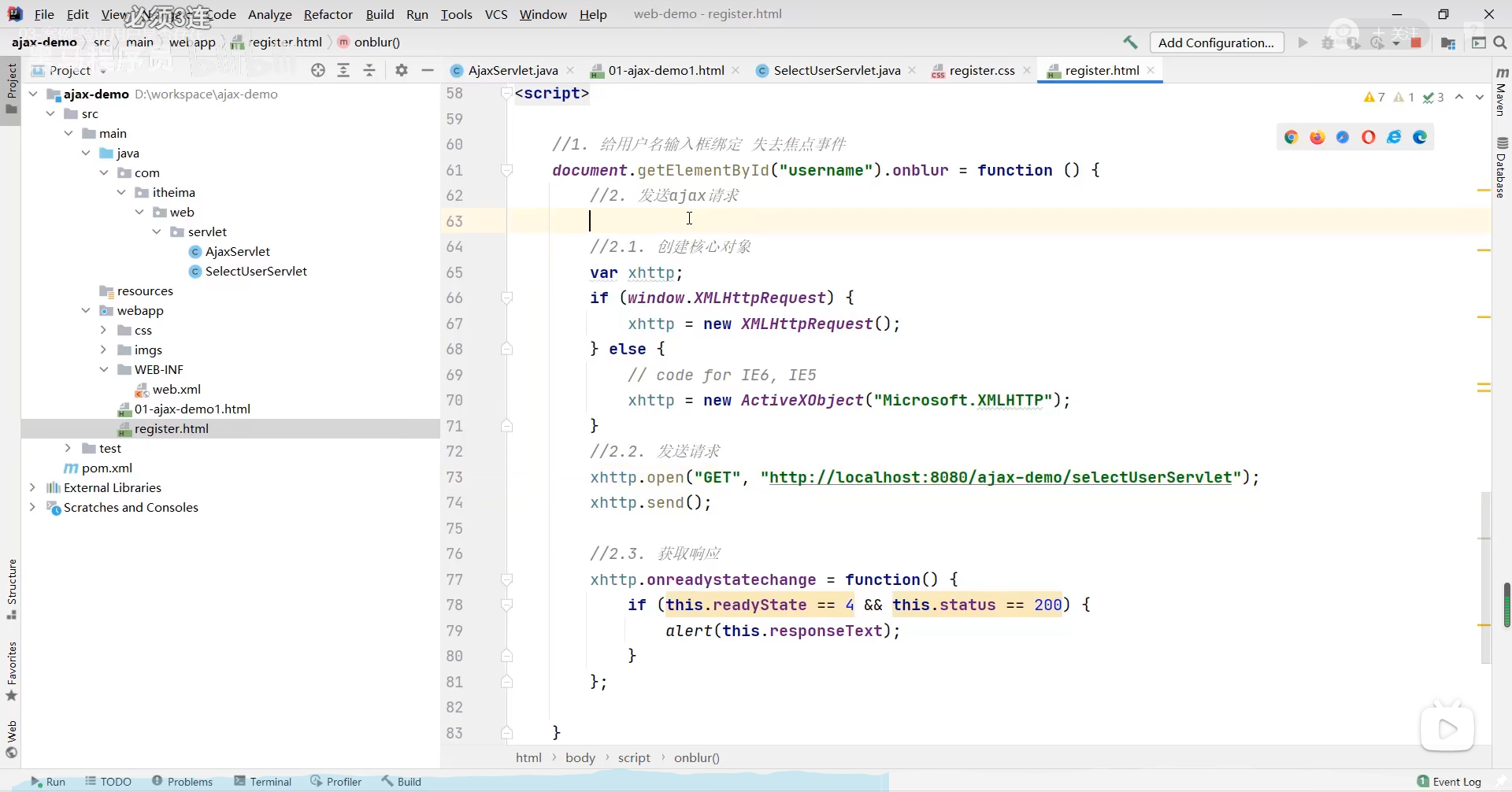Toggle fold marker on line 61
The image size is (1512, 792).
pyautogui.click(x=507, y=170)
